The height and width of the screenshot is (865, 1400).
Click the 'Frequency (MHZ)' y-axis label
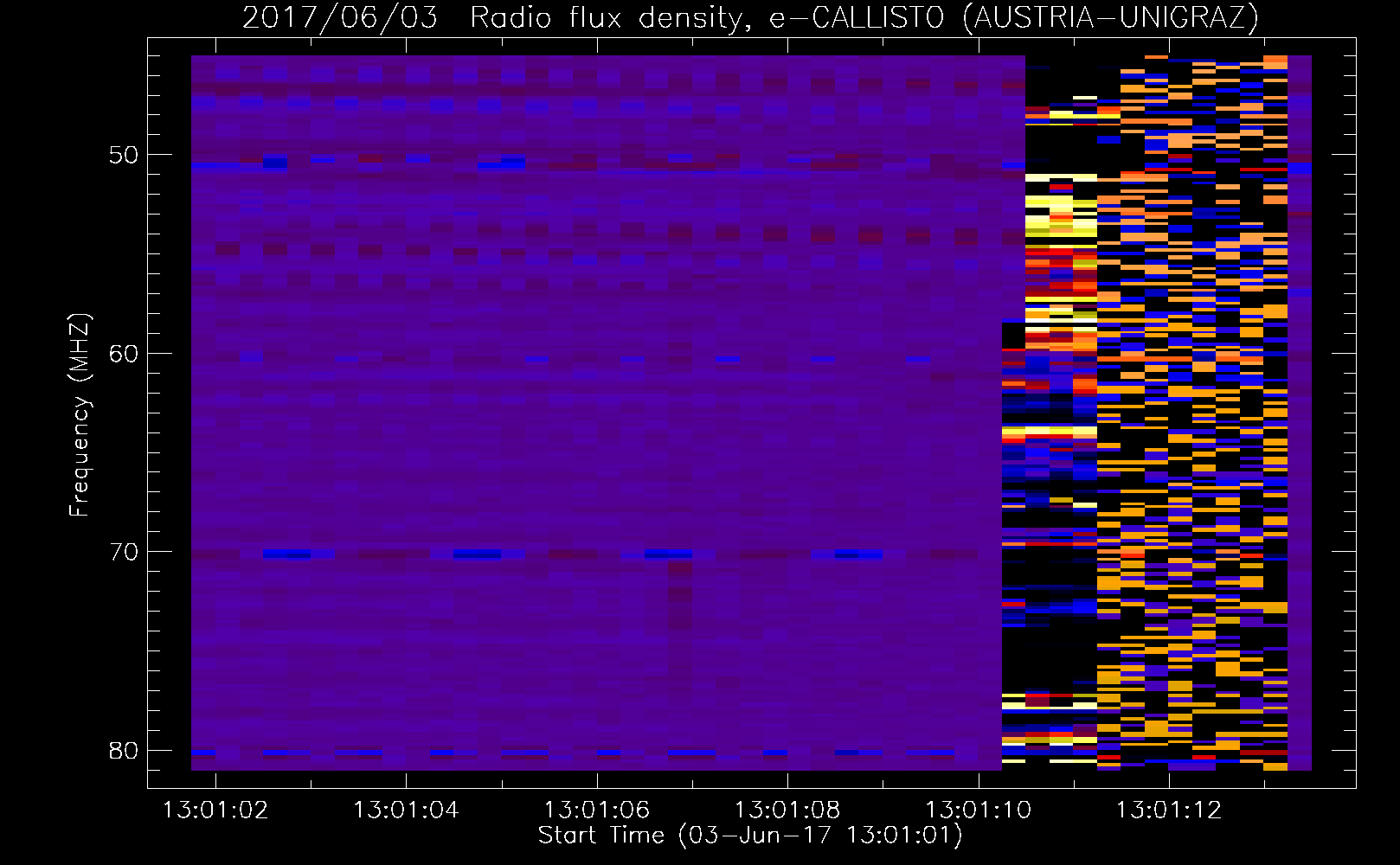[80, 415]
